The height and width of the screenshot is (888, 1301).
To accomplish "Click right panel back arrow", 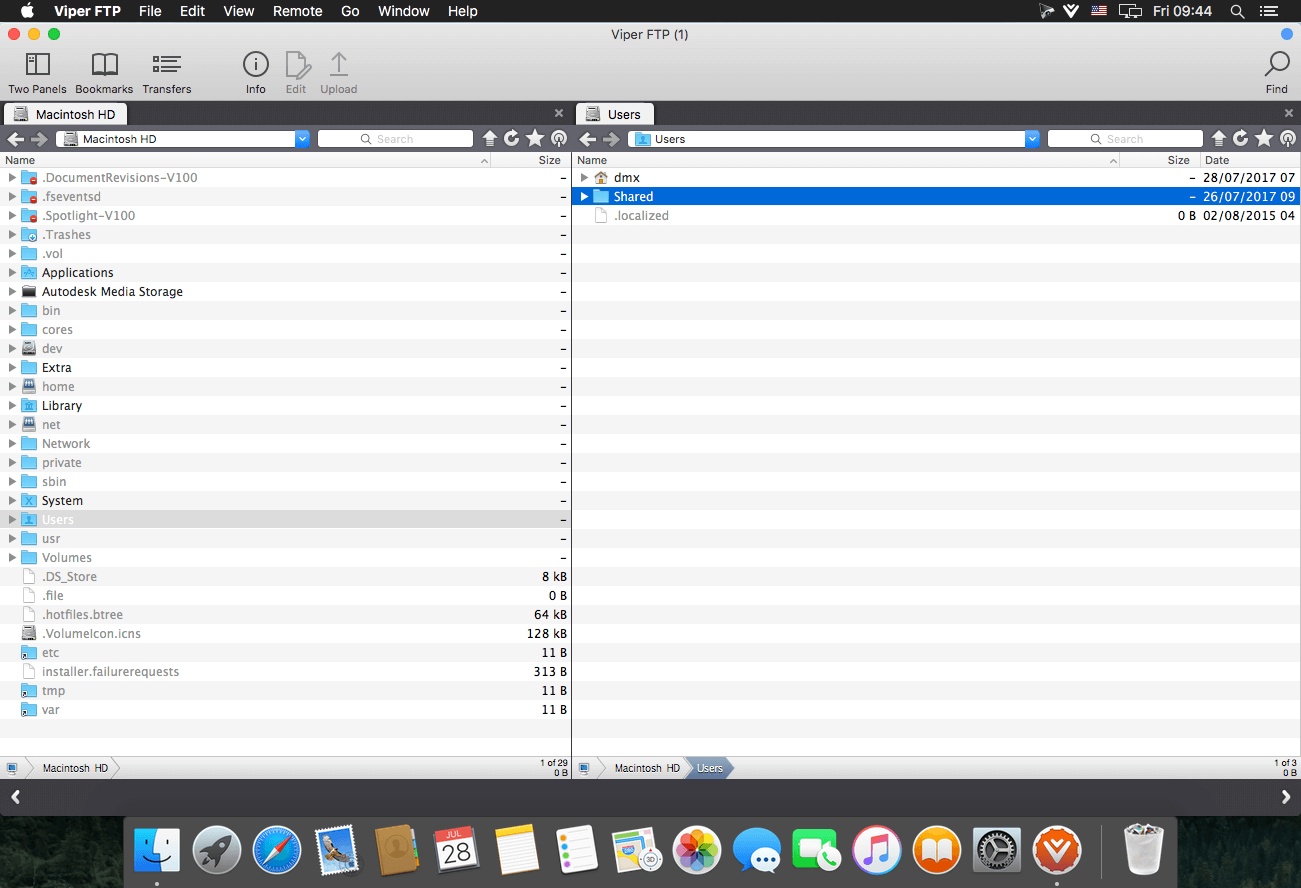I will click(588, 139).
